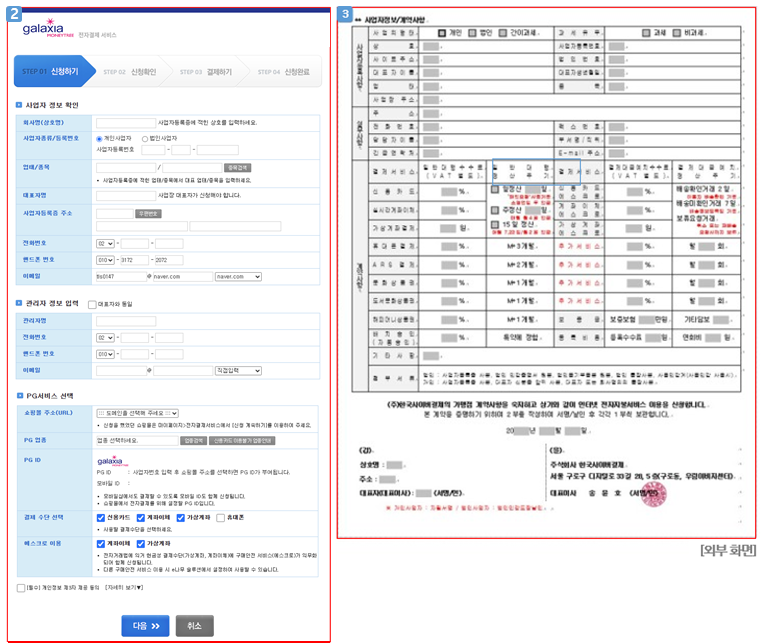The width and height of the screenshot is (762, 643).
Task: Check the 휴대폰 payment method checkbox
Action: [x=220, y=518]
